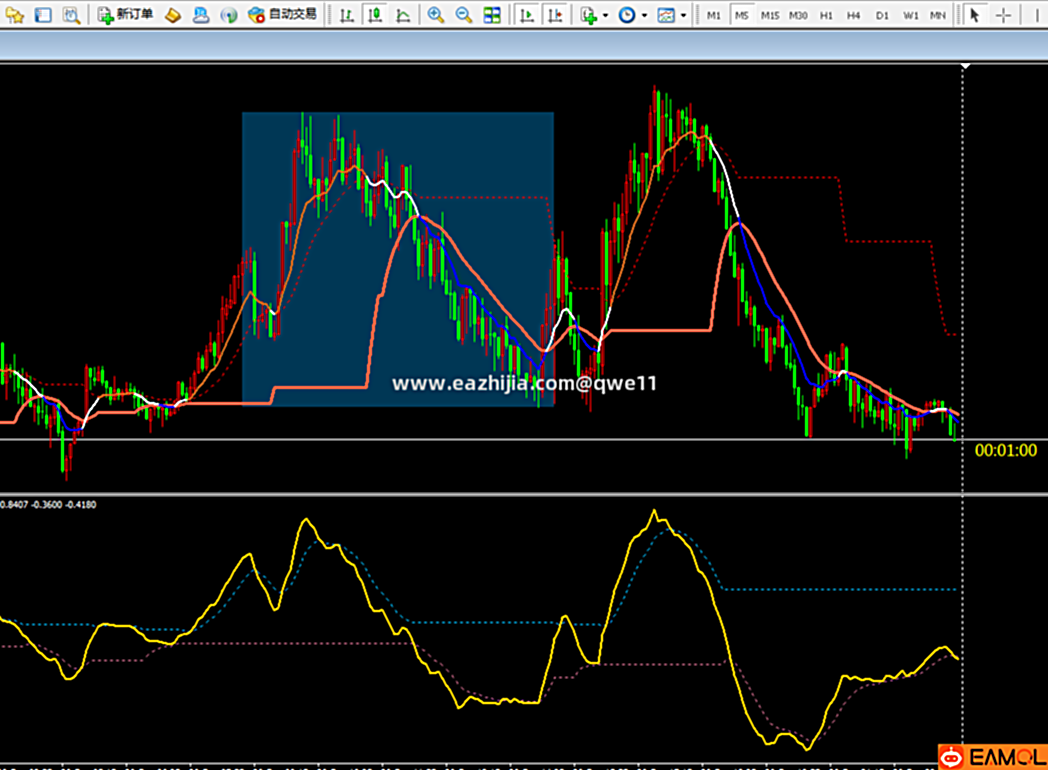Open the Market Watch star icon
1048x770 pixels.
pyautogui.click(x=15, y=15)
